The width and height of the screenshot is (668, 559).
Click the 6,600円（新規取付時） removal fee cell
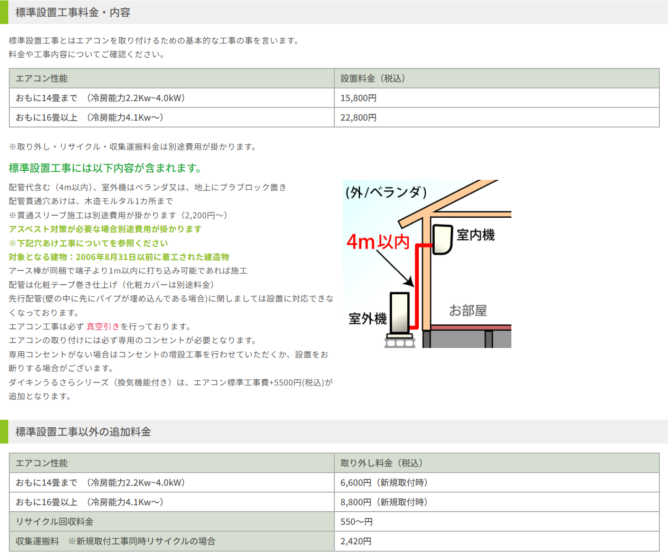tap(383, 483)
